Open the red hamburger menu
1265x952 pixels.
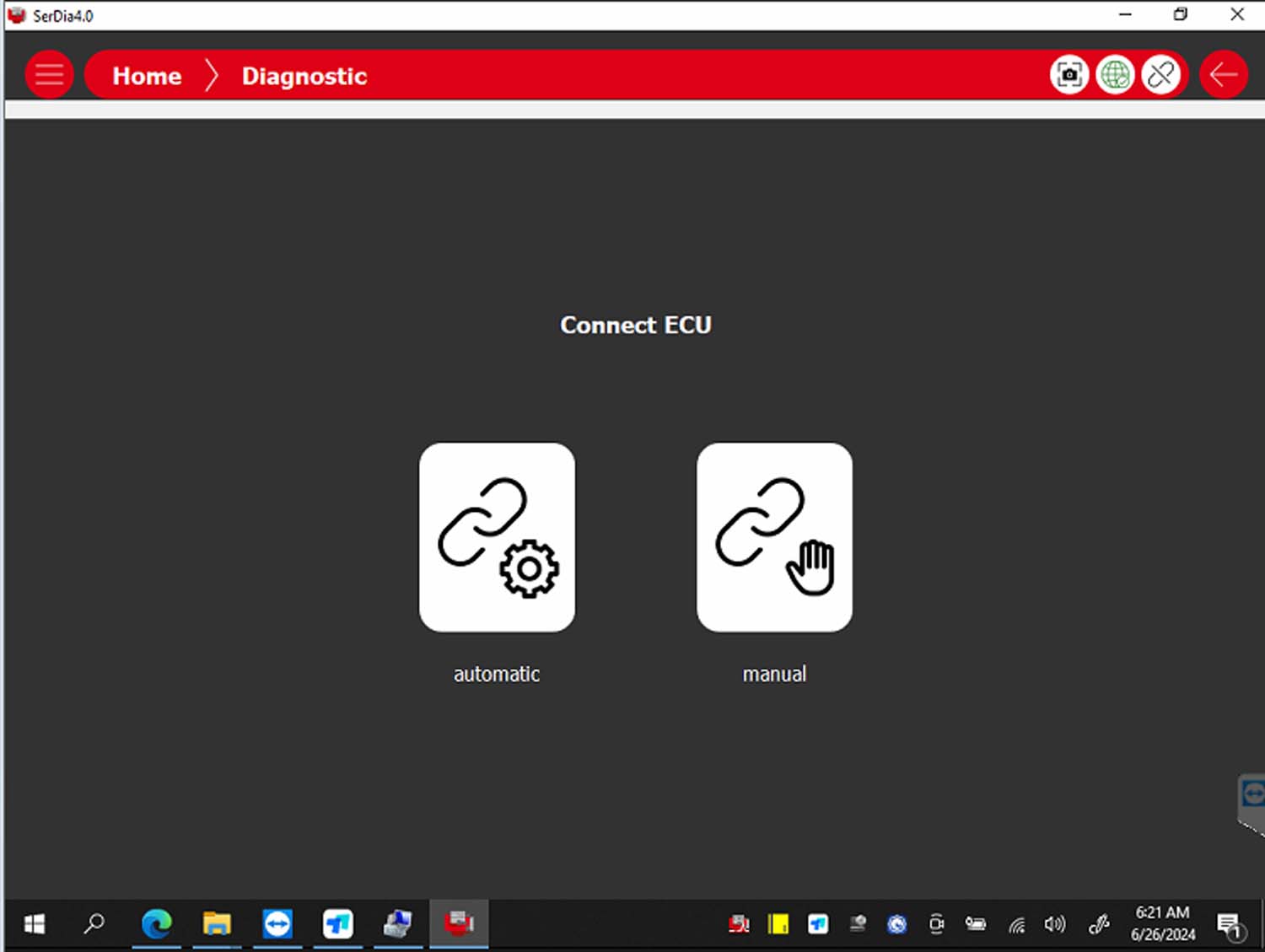(x=49, y=75)
